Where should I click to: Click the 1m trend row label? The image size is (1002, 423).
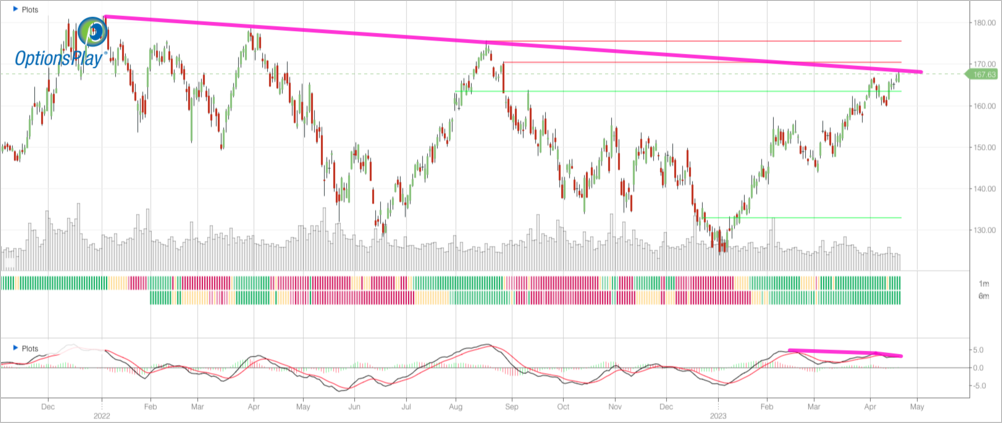pos(983,283)
